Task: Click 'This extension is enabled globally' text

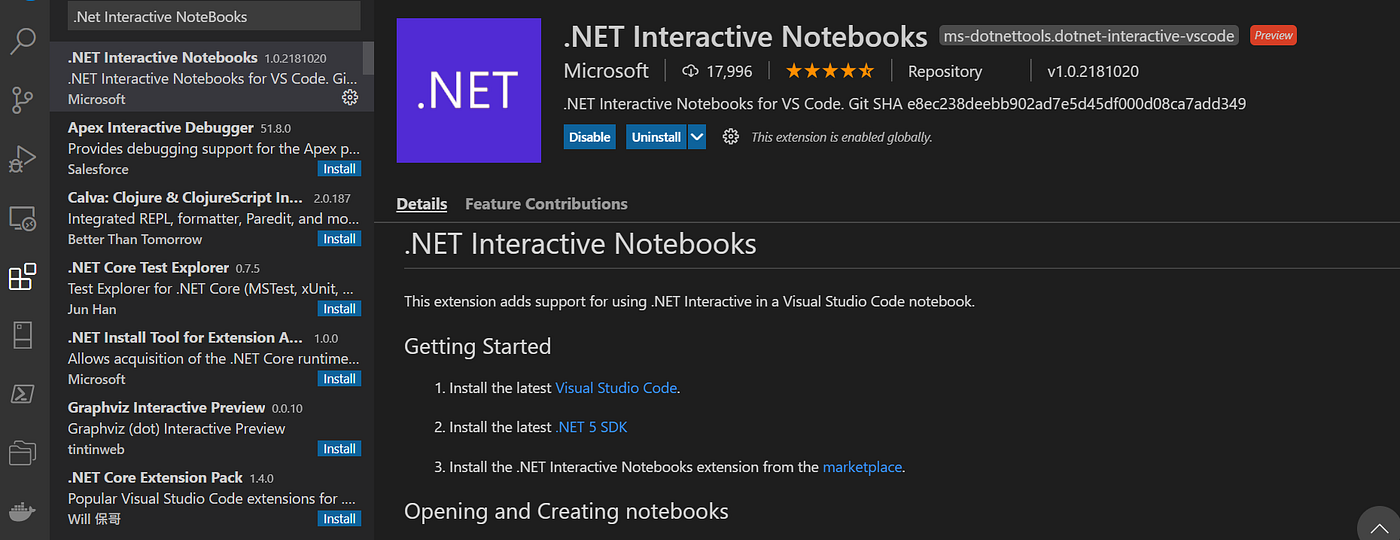Action: 841,137
